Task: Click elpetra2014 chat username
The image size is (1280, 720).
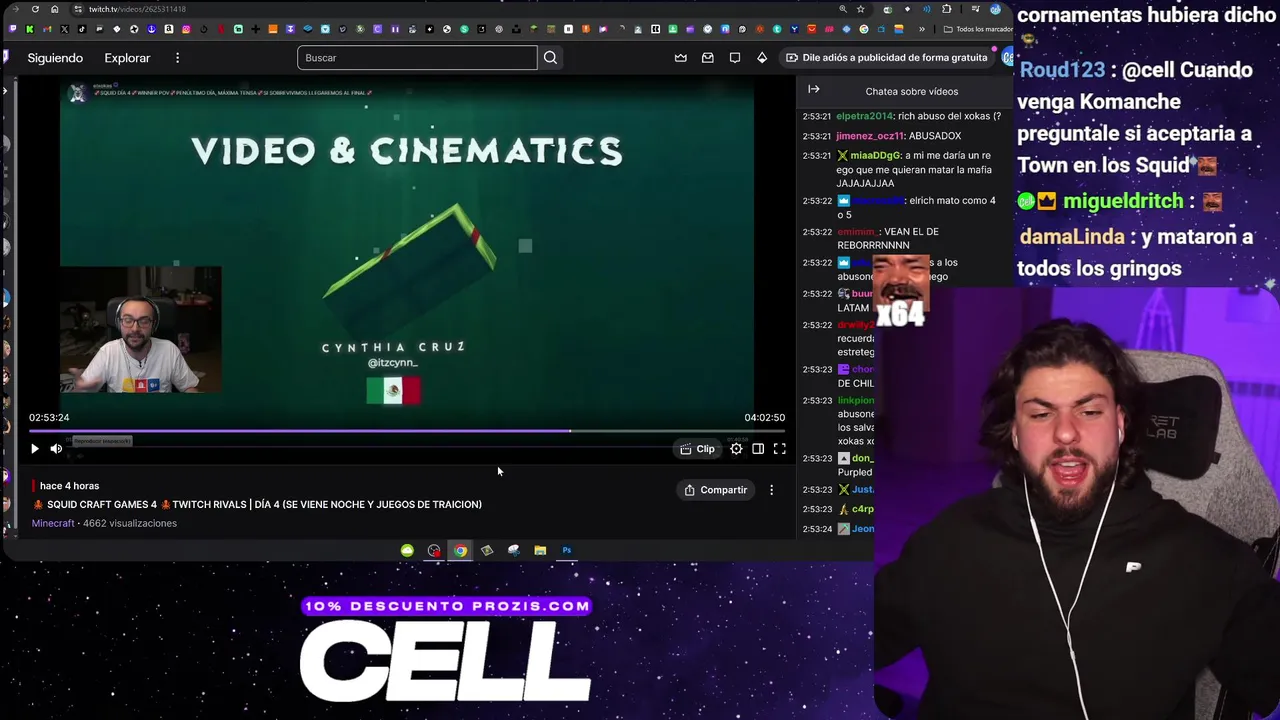Action: point(865,116)
